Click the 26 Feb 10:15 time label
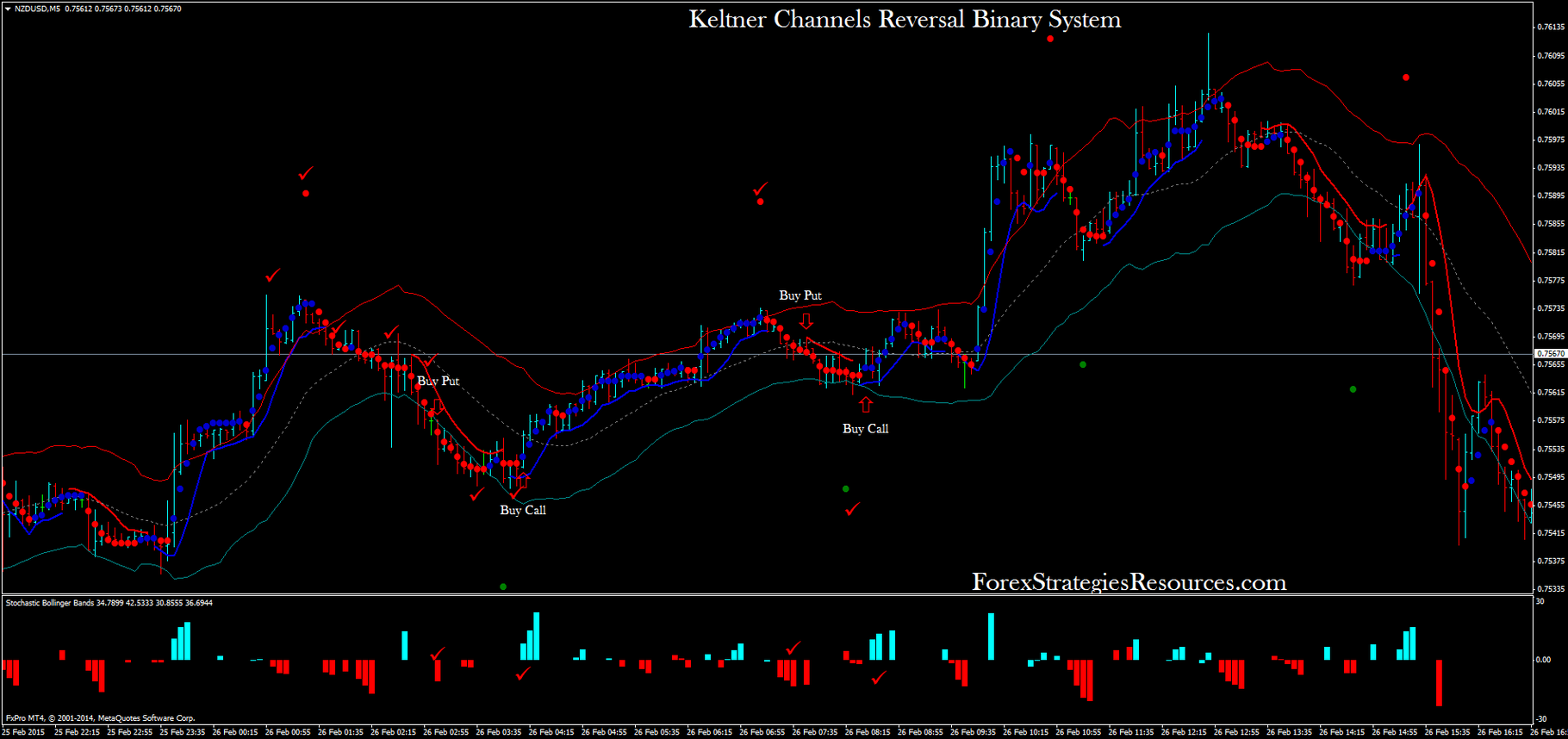 click(1026, 732)
